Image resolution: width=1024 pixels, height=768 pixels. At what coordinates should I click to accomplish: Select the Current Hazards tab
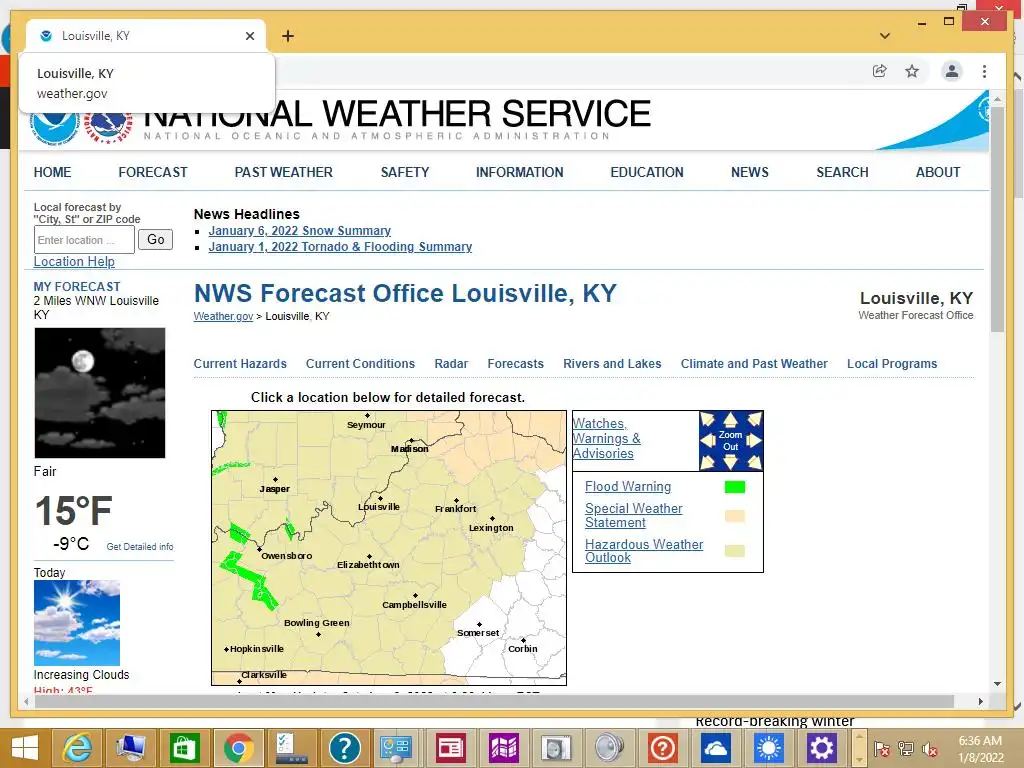point(240,364)
